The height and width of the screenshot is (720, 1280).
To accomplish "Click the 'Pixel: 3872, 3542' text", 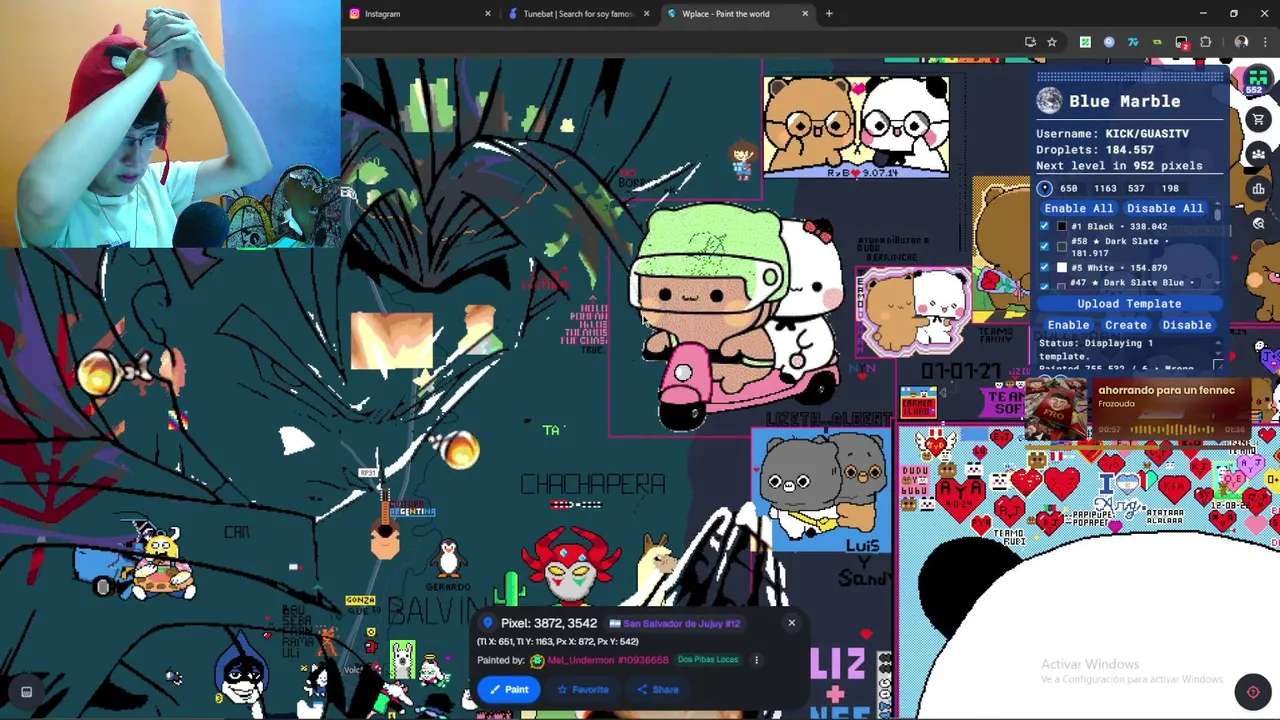I will pyautogui.click(x=548, y=623).
